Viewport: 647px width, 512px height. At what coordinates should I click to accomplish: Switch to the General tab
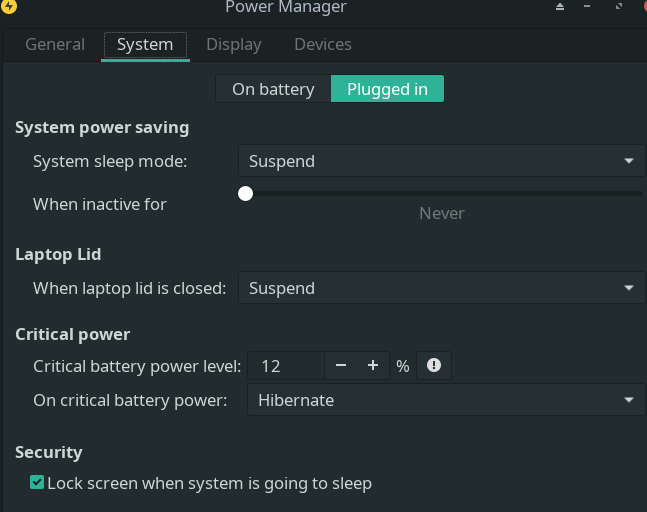click(x=54, y=45)
